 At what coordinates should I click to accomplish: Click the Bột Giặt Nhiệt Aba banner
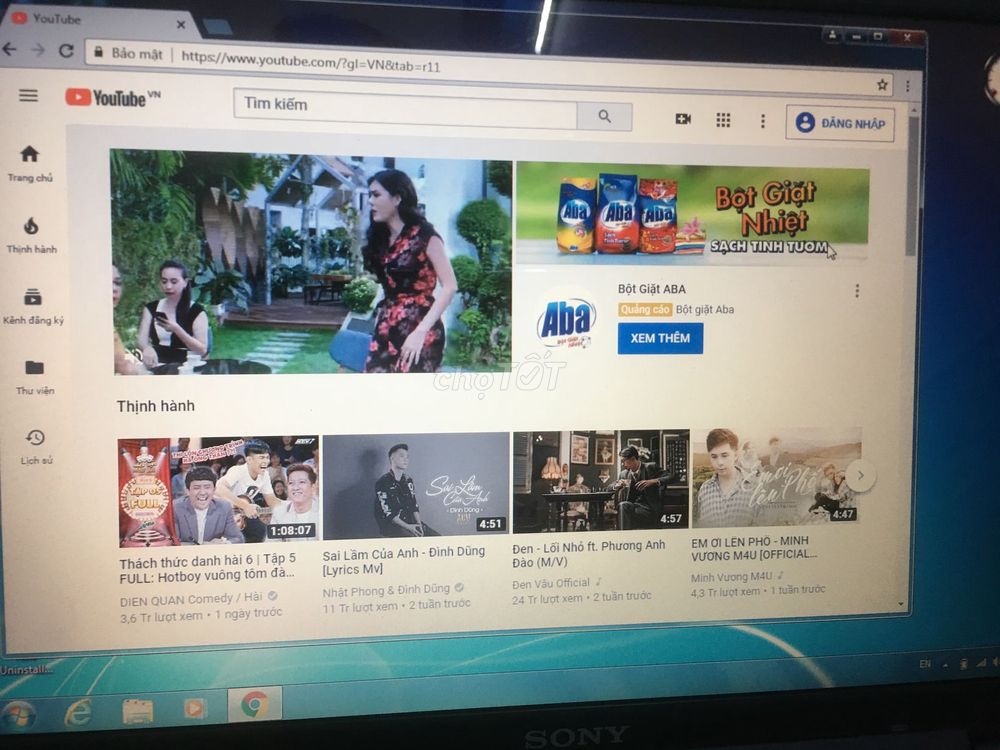pyautogui.click(x=693, y=212)
